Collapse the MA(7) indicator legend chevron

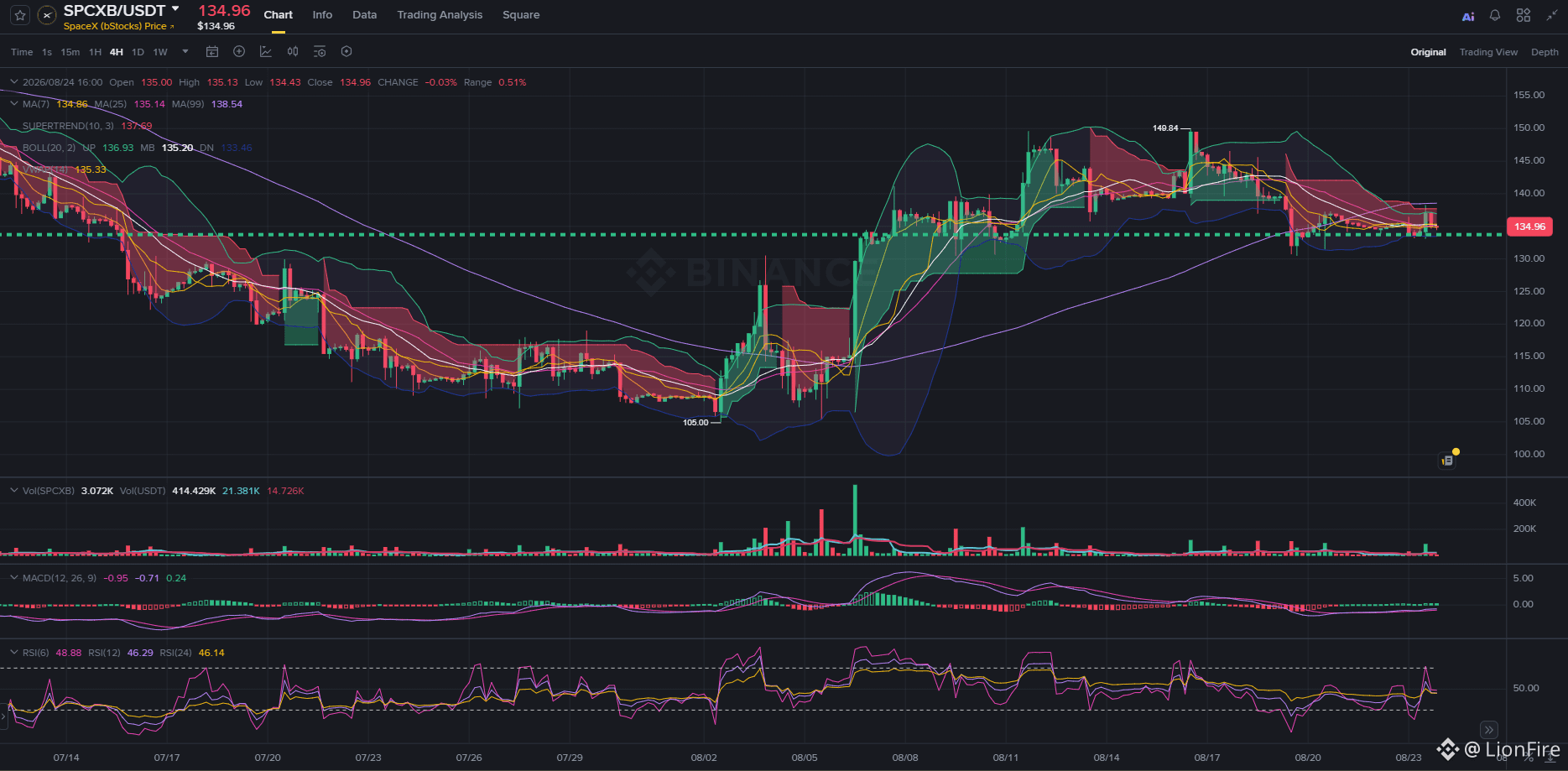[x=13, y=104]
